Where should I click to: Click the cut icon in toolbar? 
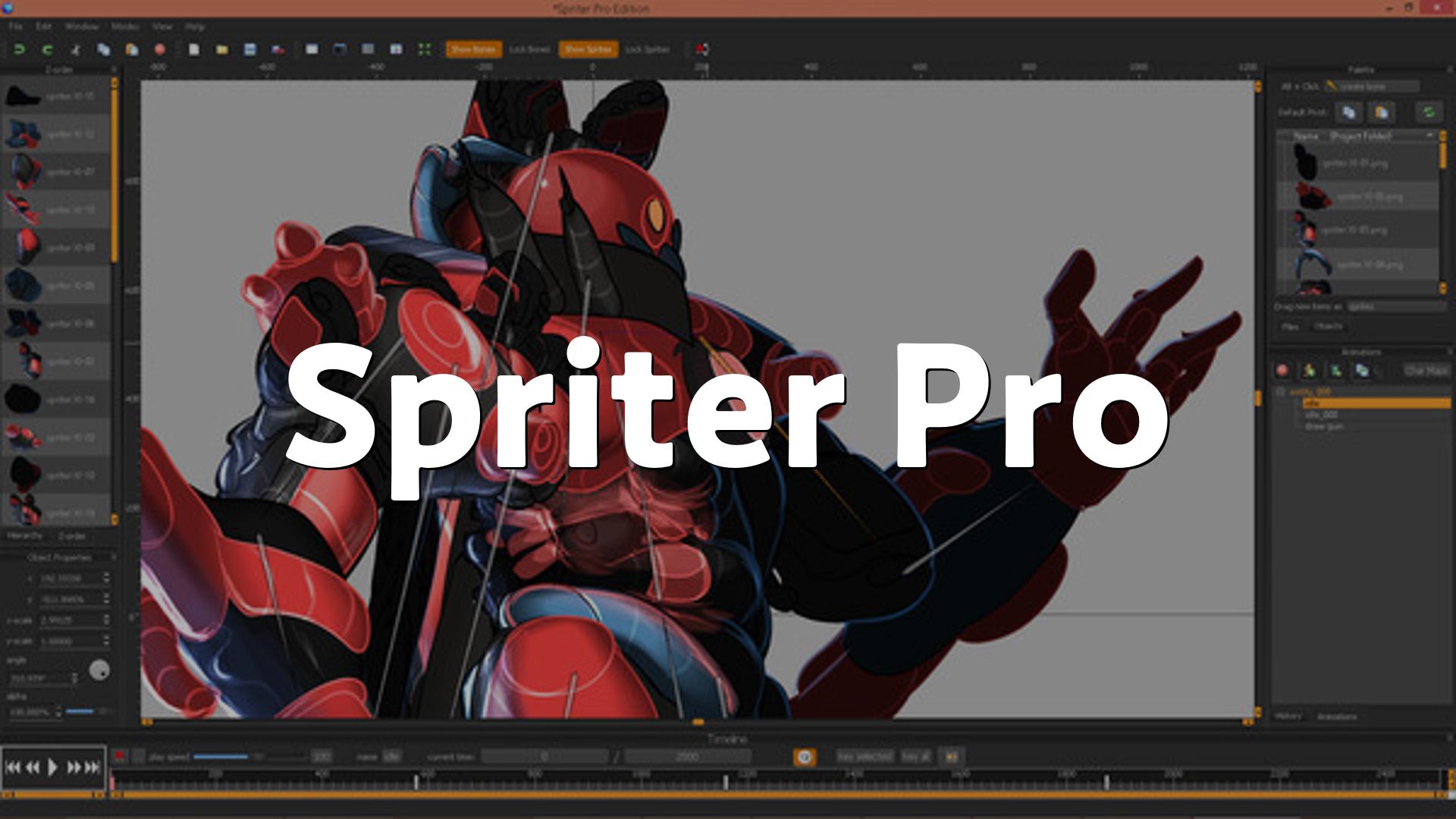[x=75, y=49]
